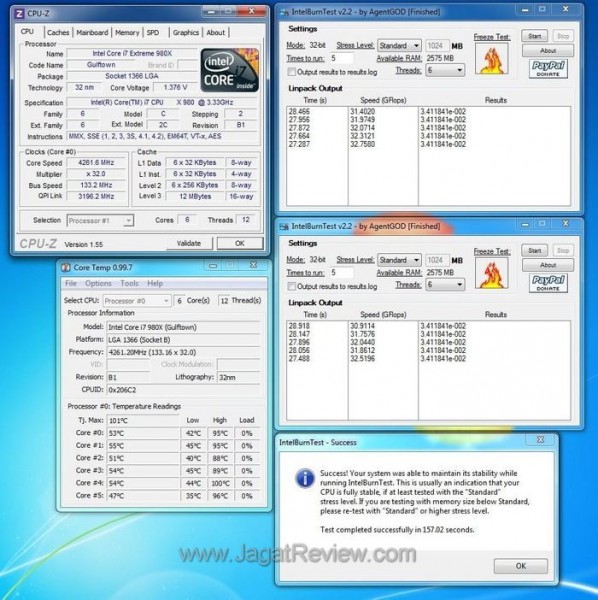Open the File menu in Core Temp
The width and height of the screenshot is (598, 600).
point(71,283)
